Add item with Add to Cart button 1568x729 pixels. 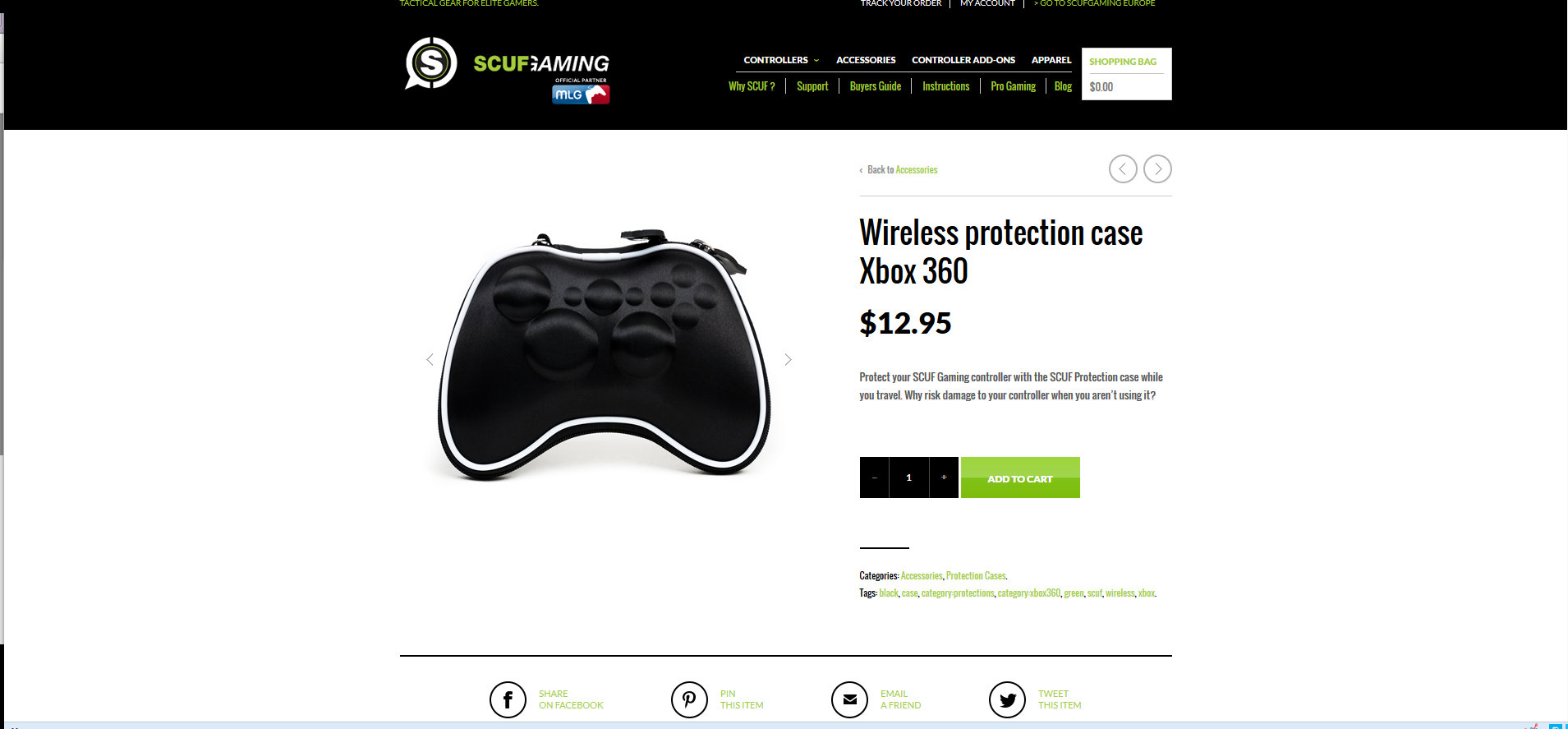pyautogui.click(x=1020, y=478)
